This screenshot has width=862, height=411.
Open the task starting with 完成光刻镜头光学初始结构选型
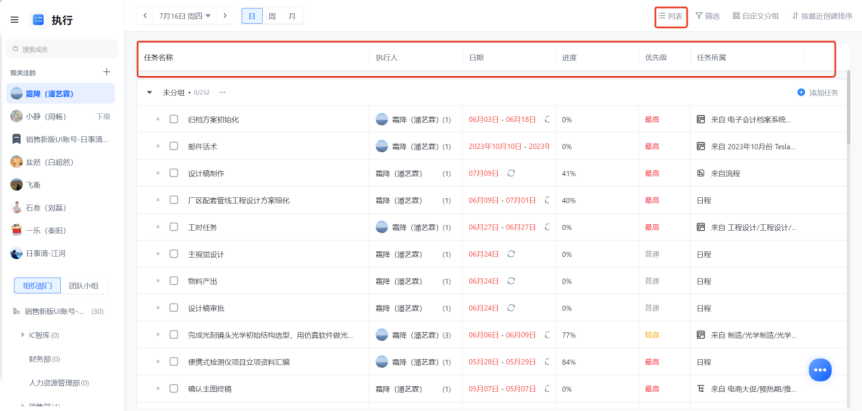coord(270,335)
